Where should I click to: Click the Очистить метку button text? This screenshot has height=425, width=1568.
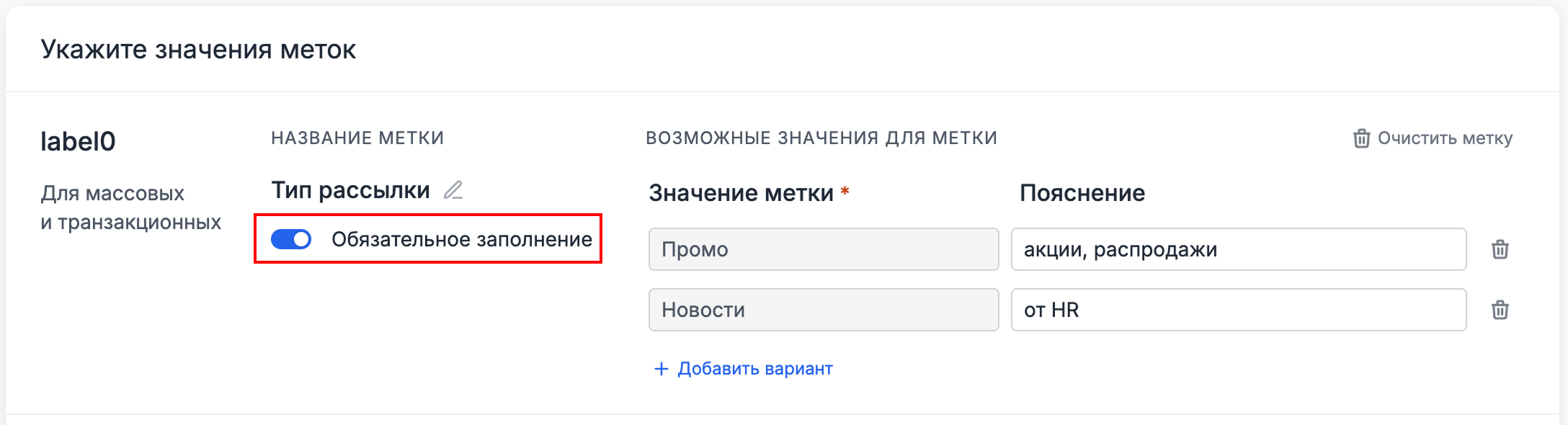pyautogui.click(x=1445, y=138)
